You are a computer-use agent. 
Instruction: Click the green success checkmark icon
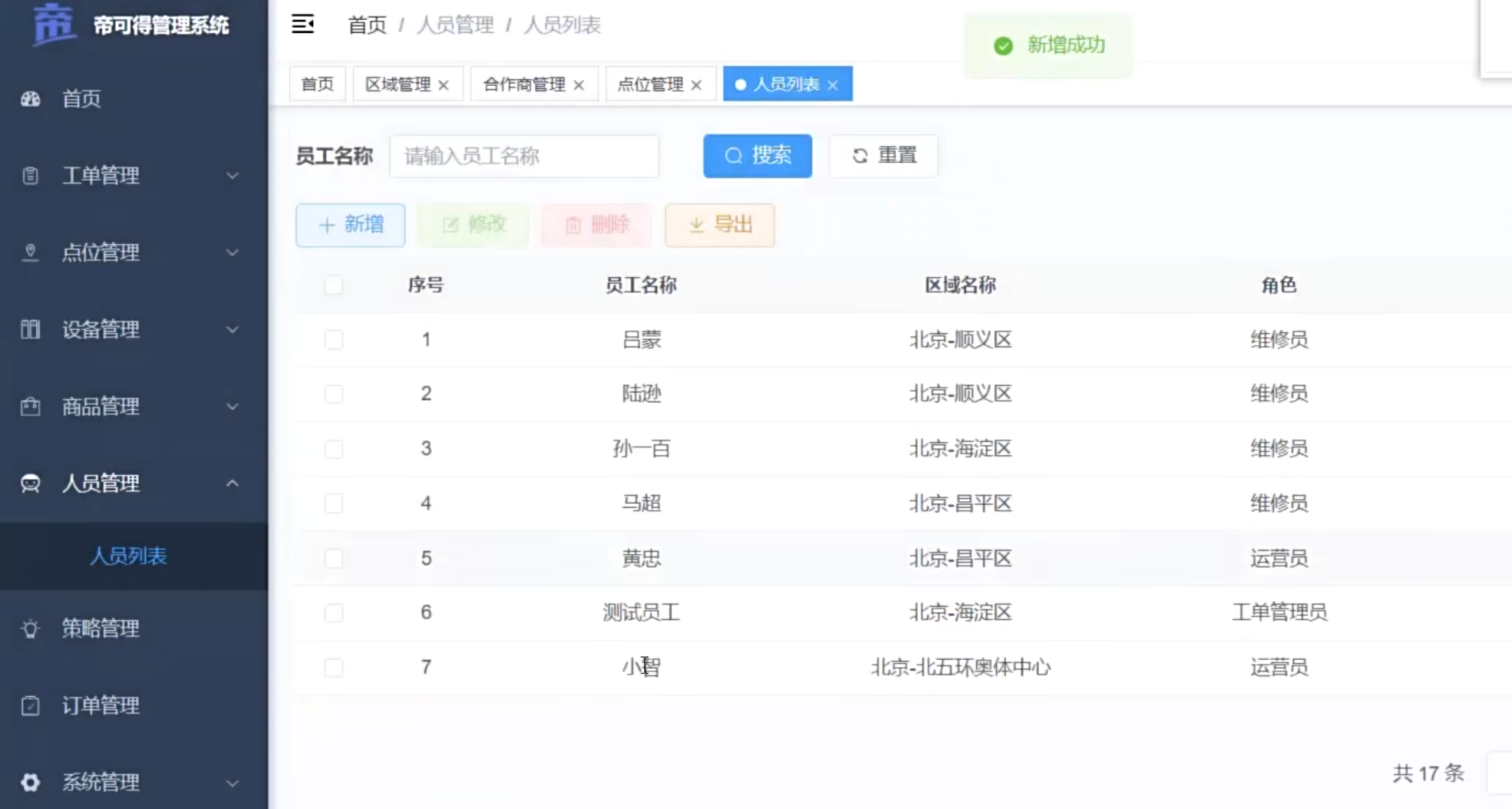tap(1003, 46)
